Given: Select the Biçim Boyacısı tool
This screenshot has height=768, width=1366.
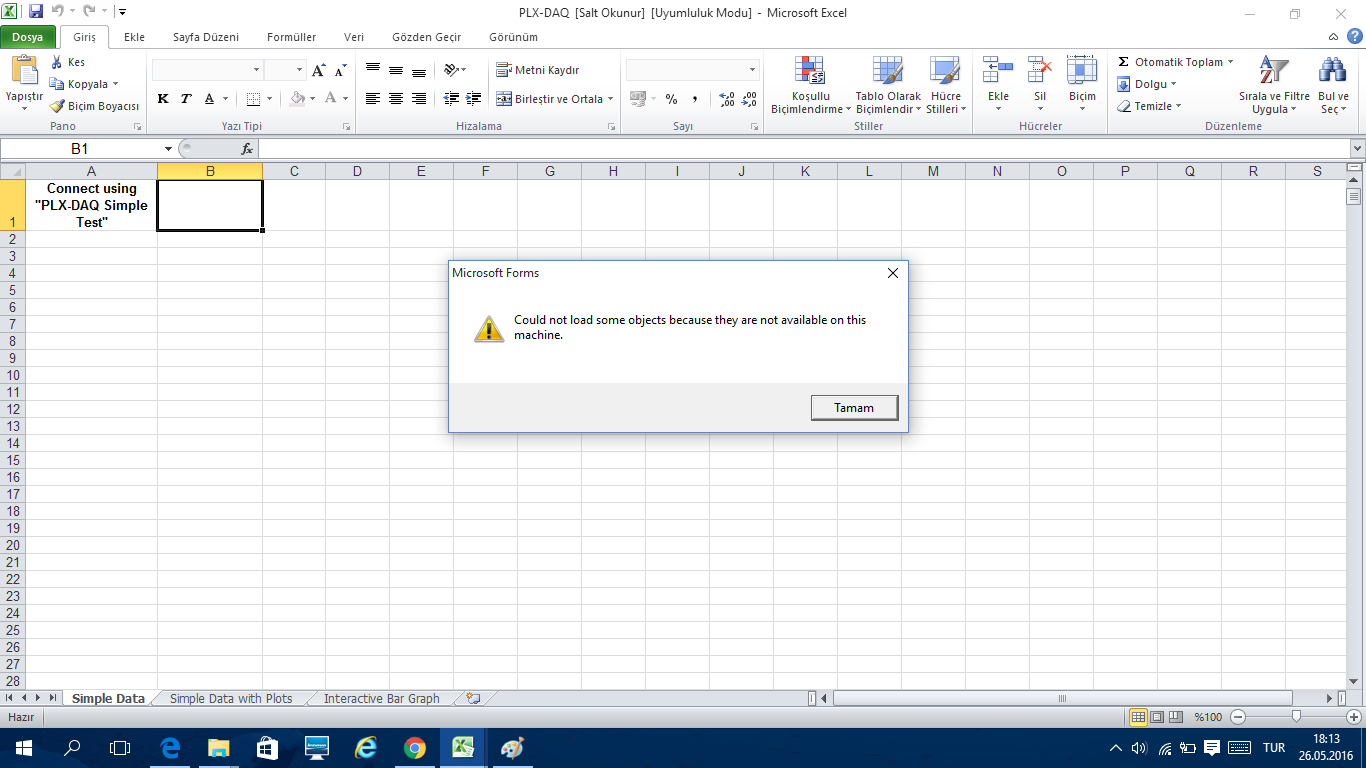Looking at the screenshot, I should (x=95, y=105).
